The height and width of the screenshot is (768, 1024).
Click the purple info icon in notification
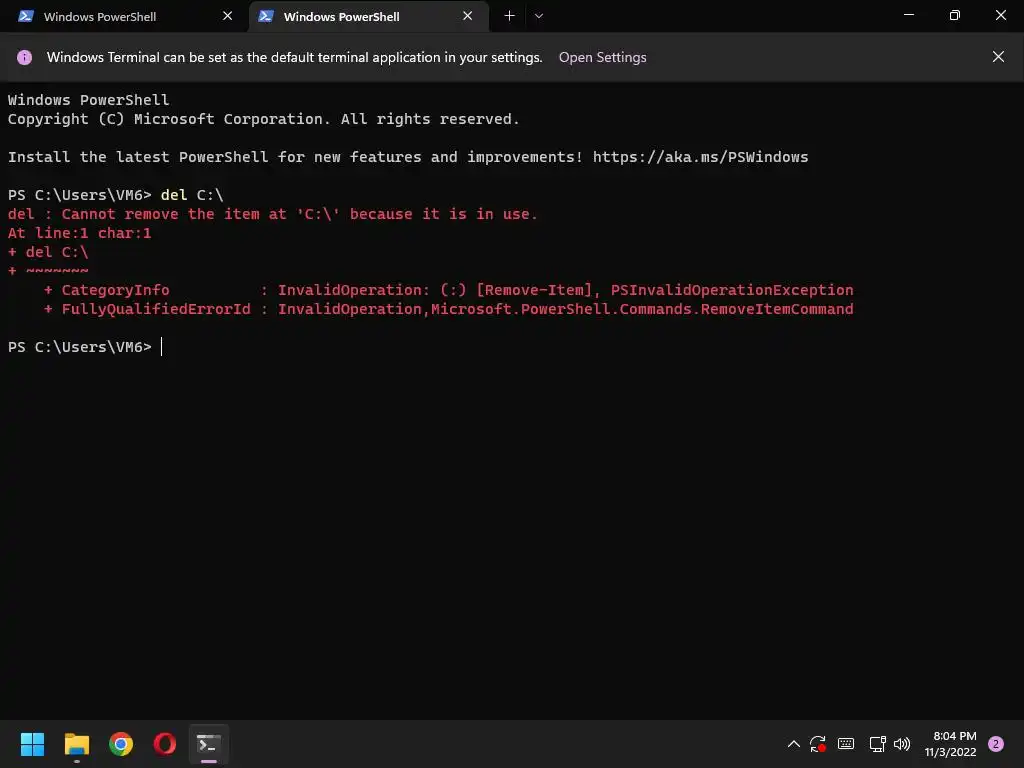click(24, 57)
